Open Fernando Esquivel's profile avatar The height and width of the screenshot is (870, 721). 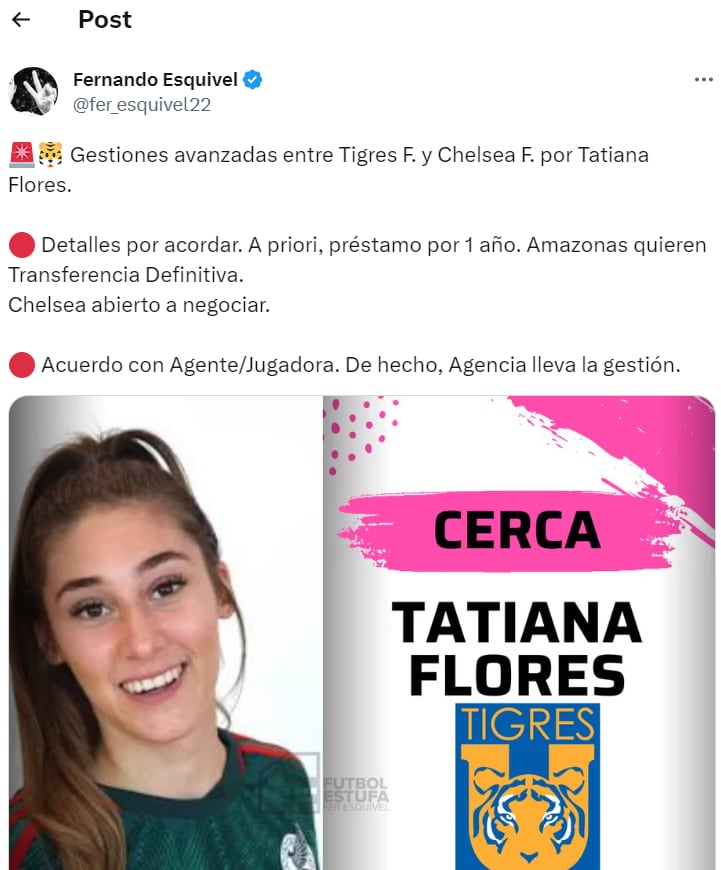tap(34, 92)
